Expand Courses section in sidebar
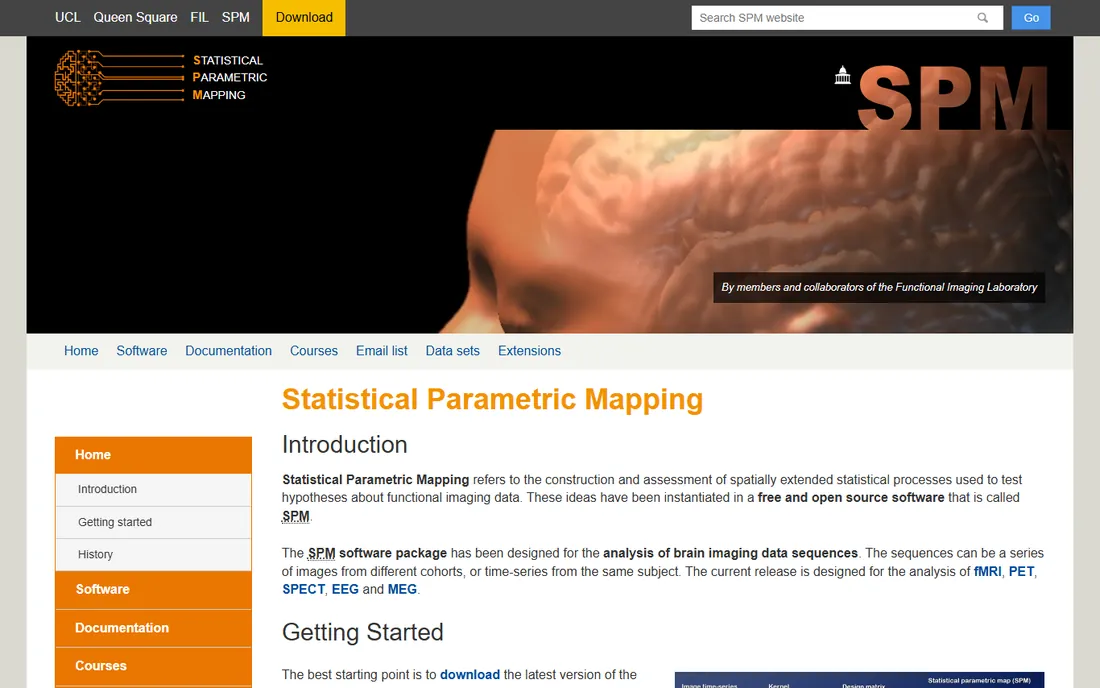 (153, 666)
